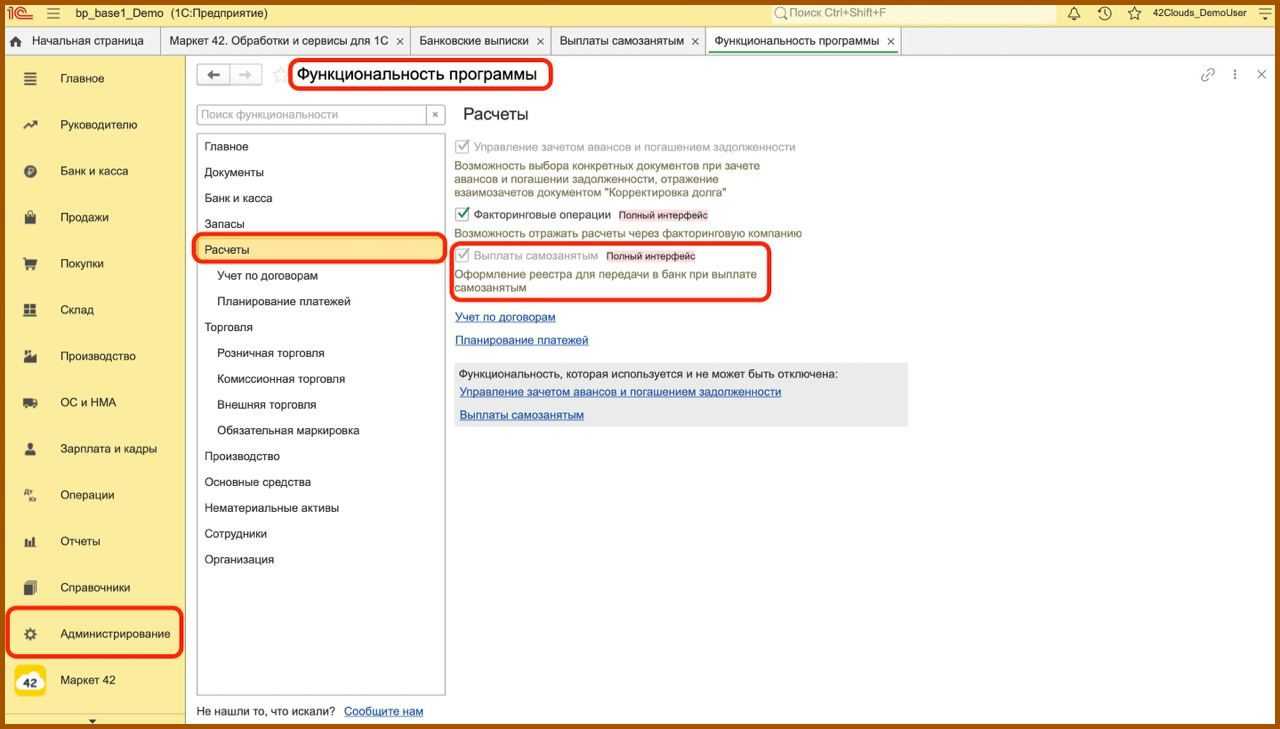The image size is (1280, 729).
Task: Clear the functionality search field
Action: click(435, 115)
